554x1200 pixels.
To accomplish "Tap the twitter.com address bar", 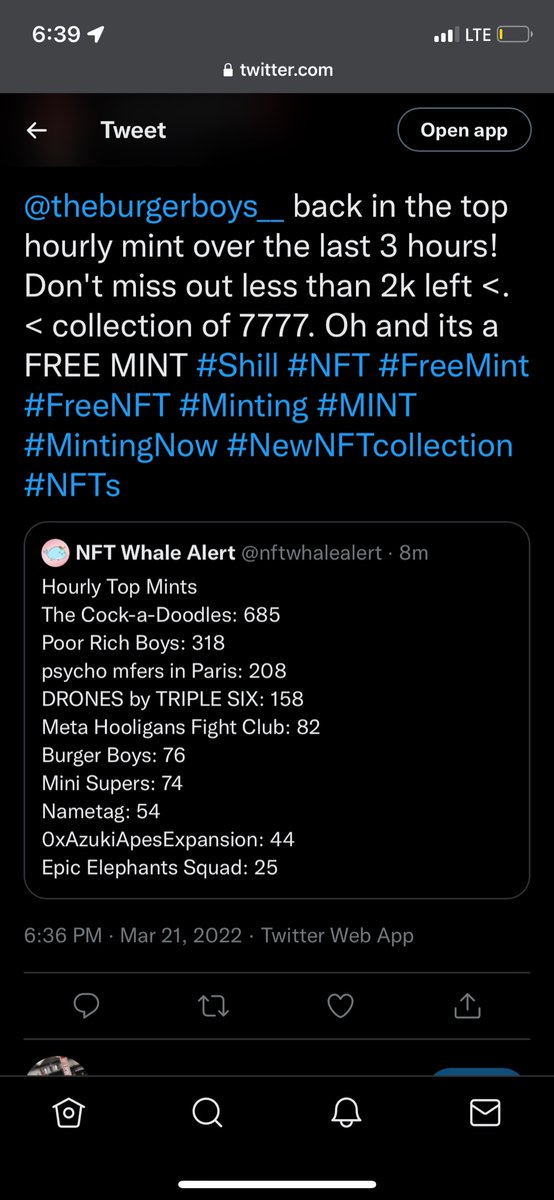I will (277, 70).
